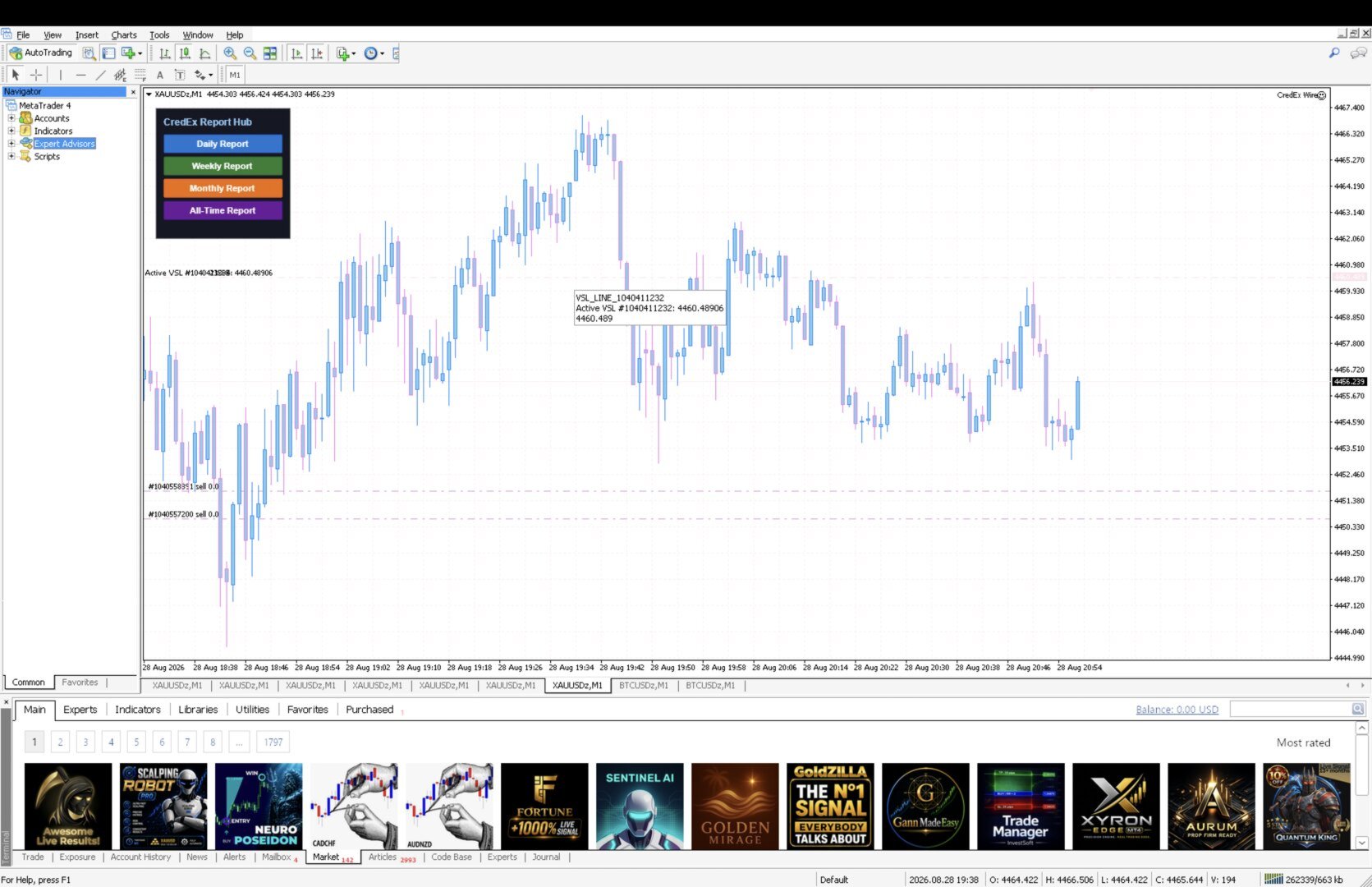The width and height of the screenshot is (1372, 887).
Task: Select the line chart icon
Action: coord(204,53)
